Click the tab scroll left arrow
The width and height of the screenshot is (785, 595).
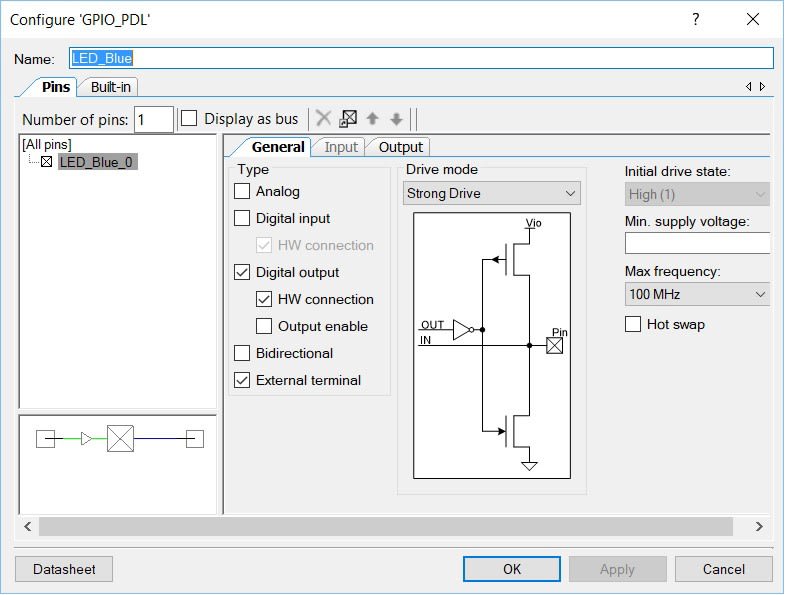(x=748, y=87)
